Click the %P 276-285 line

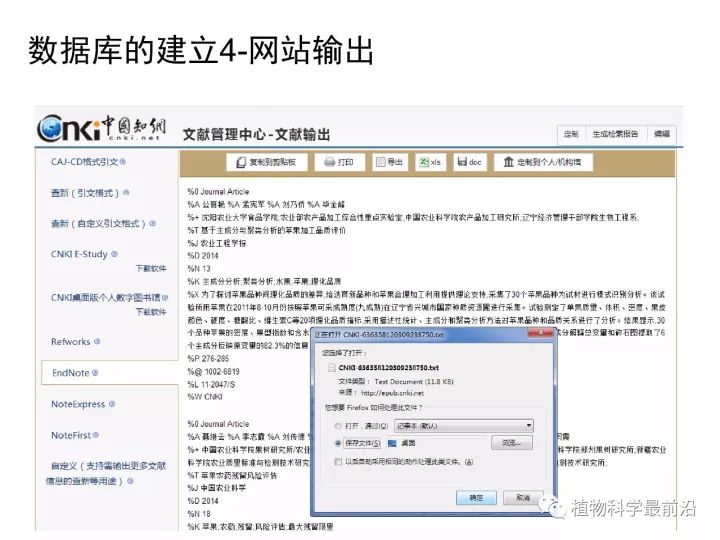click(x=208, y=359)
